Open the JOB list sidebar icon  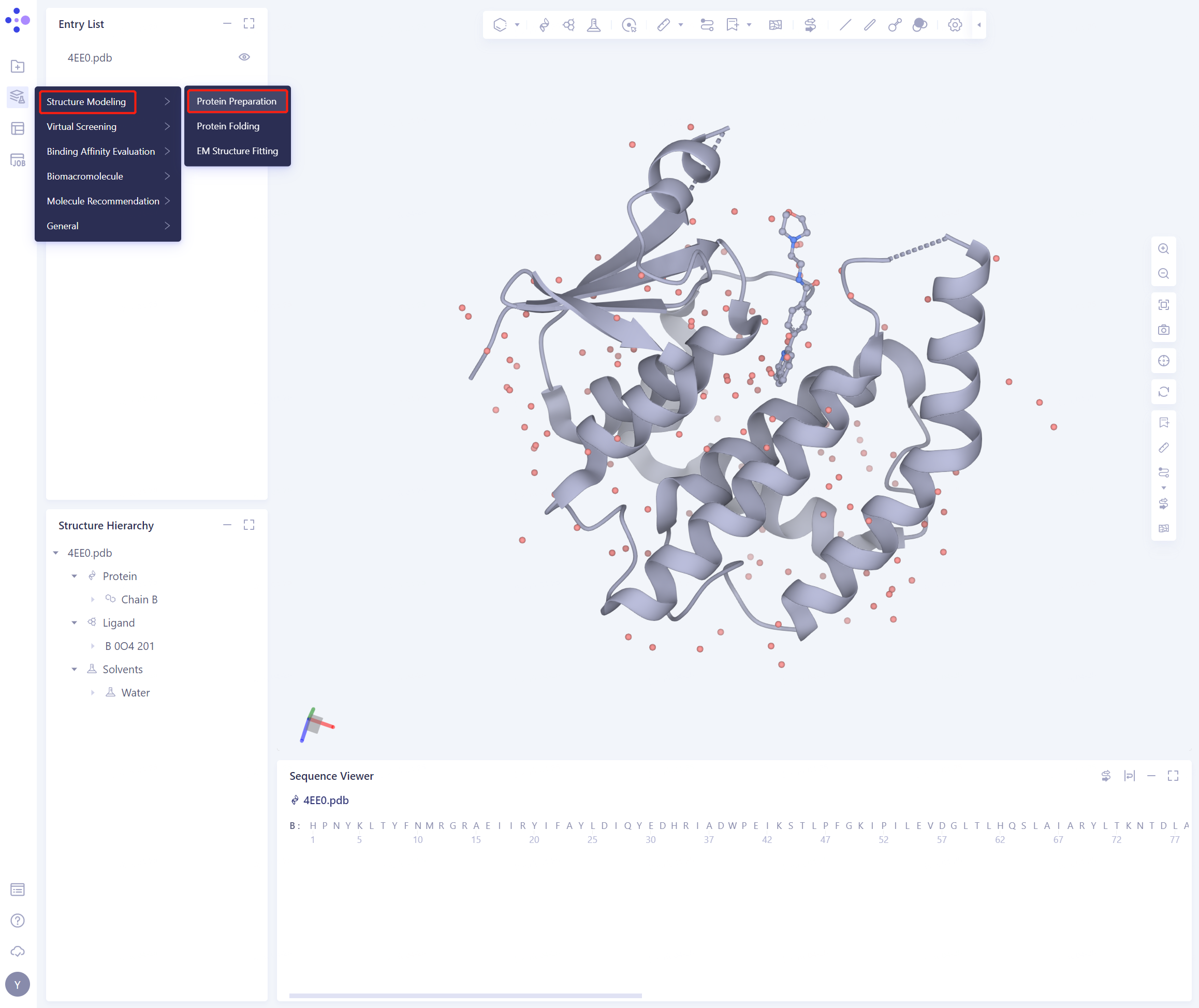(18, 160)
